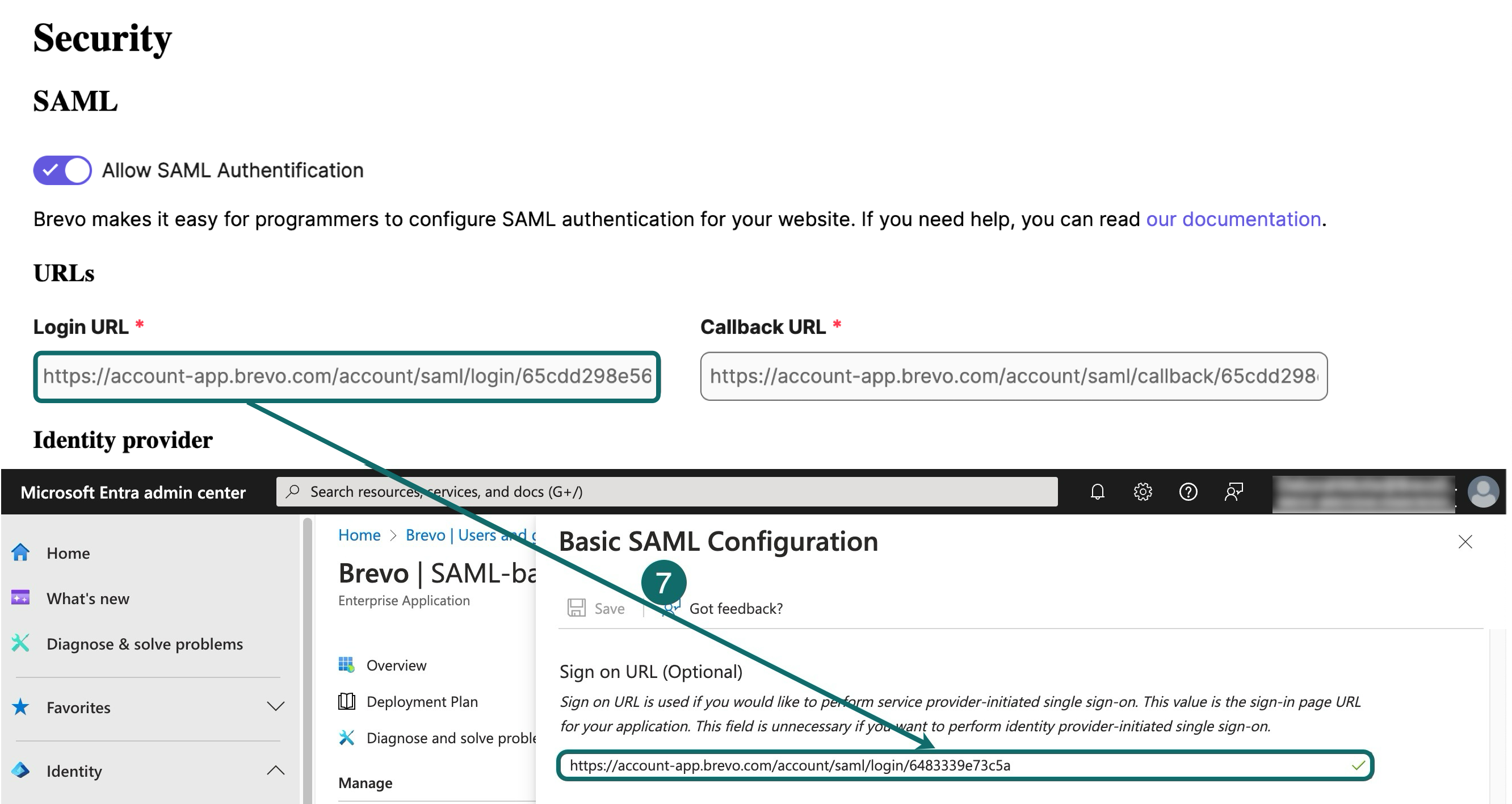Disable the Allow SAML Authentification toggle
Viewport: 1512px width, 804px height.
click(62, 170)
